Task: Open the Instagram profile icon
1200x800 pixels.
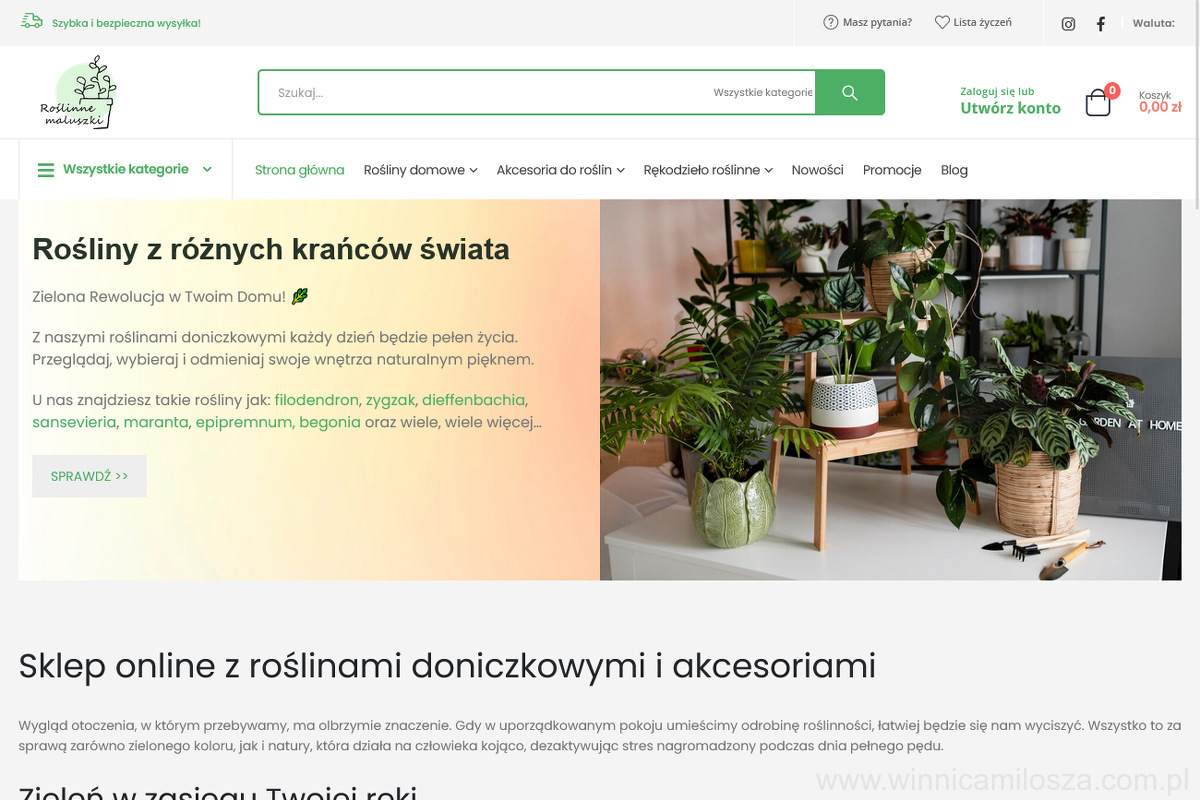Action: pyautogui.click(x=1068, y=24)
